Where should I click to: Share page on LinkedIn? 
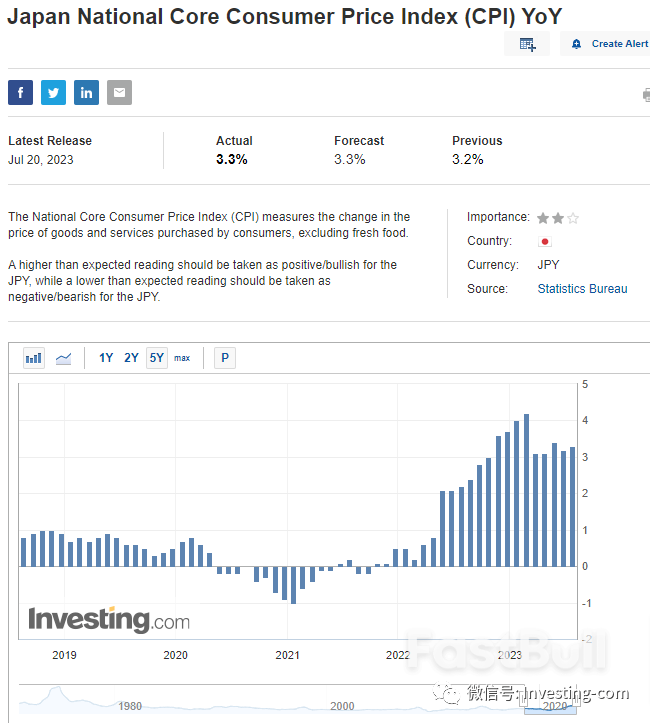click(x=86, y=93)
